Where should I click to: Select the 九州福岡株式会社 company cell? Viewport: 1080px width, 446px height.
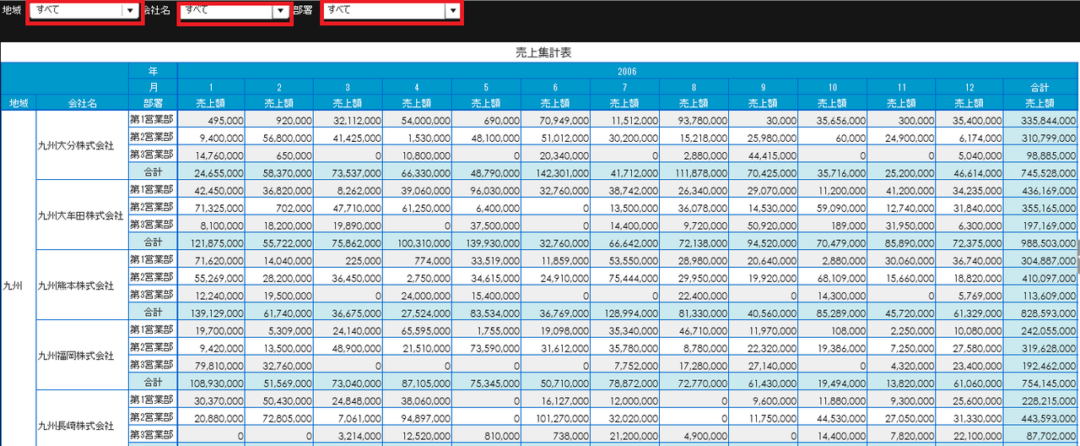(75, 354)
